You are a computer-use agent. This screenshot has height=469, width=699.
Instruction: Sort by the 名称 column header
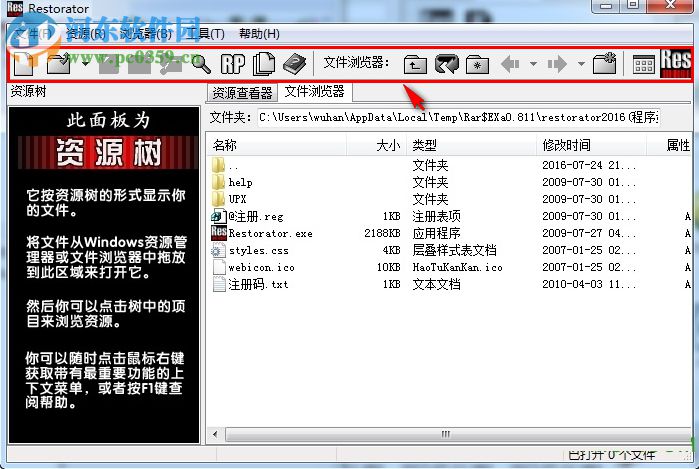(x=277, y=145)
